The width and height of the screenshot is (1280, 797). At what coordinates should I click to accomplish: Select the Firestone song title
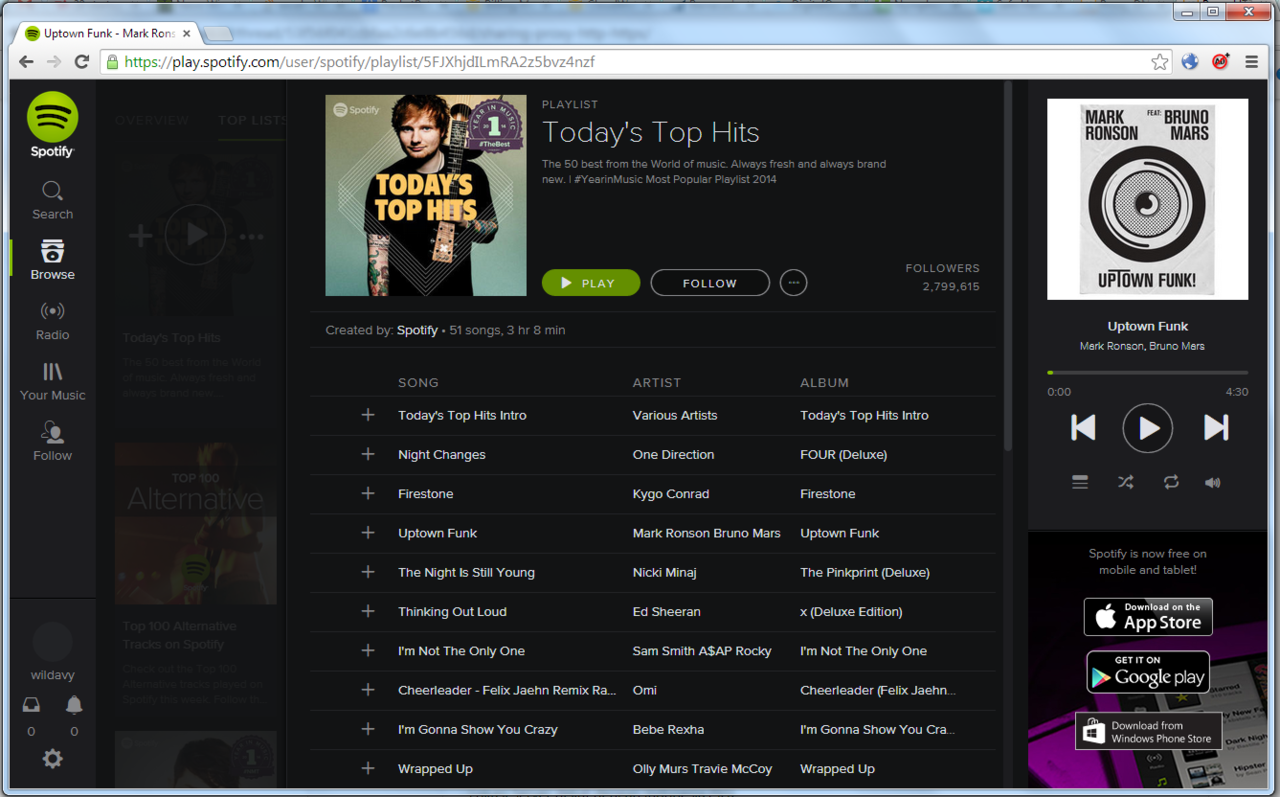425,493
